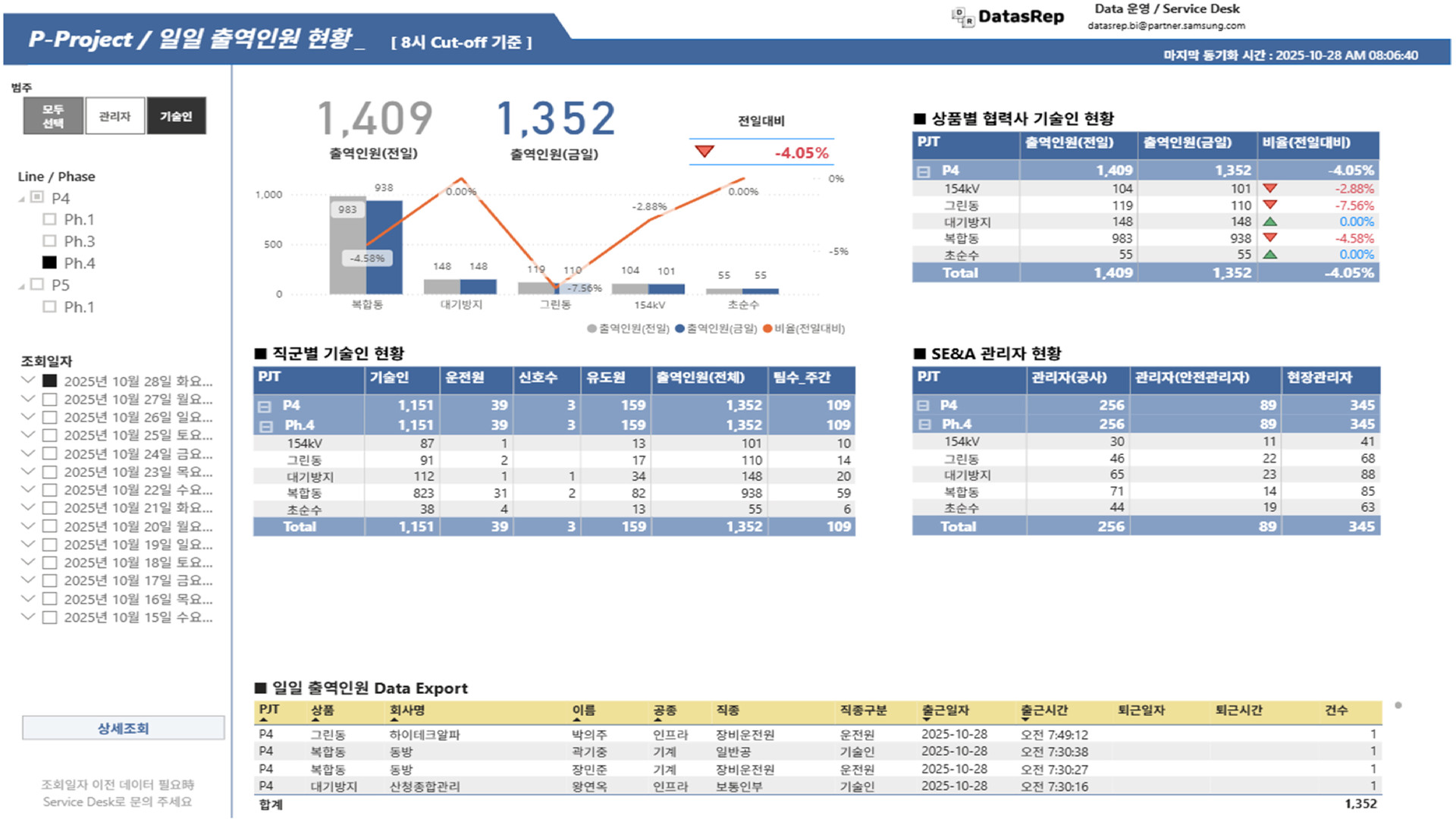Click the green up arrow in the 대기방지 row

pos(1270,221)
